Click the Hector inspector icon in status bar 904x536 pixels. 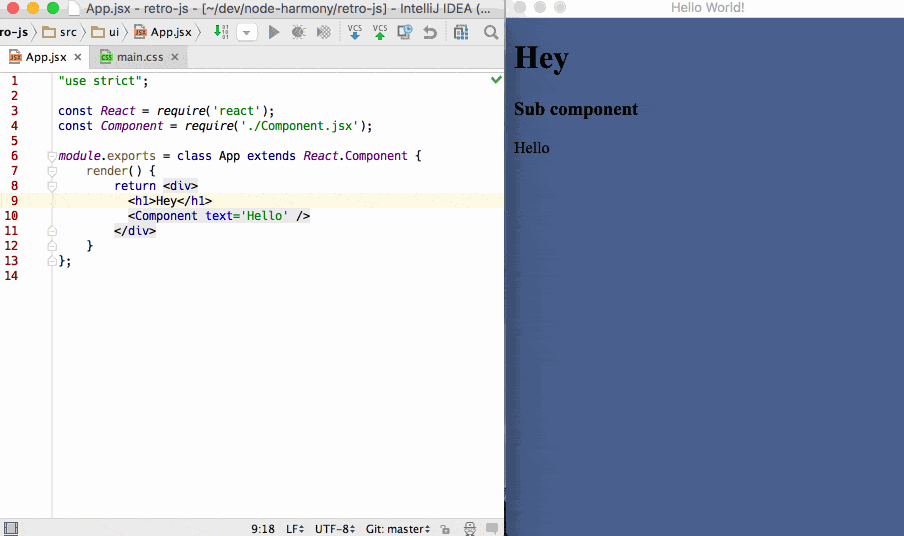469,528
